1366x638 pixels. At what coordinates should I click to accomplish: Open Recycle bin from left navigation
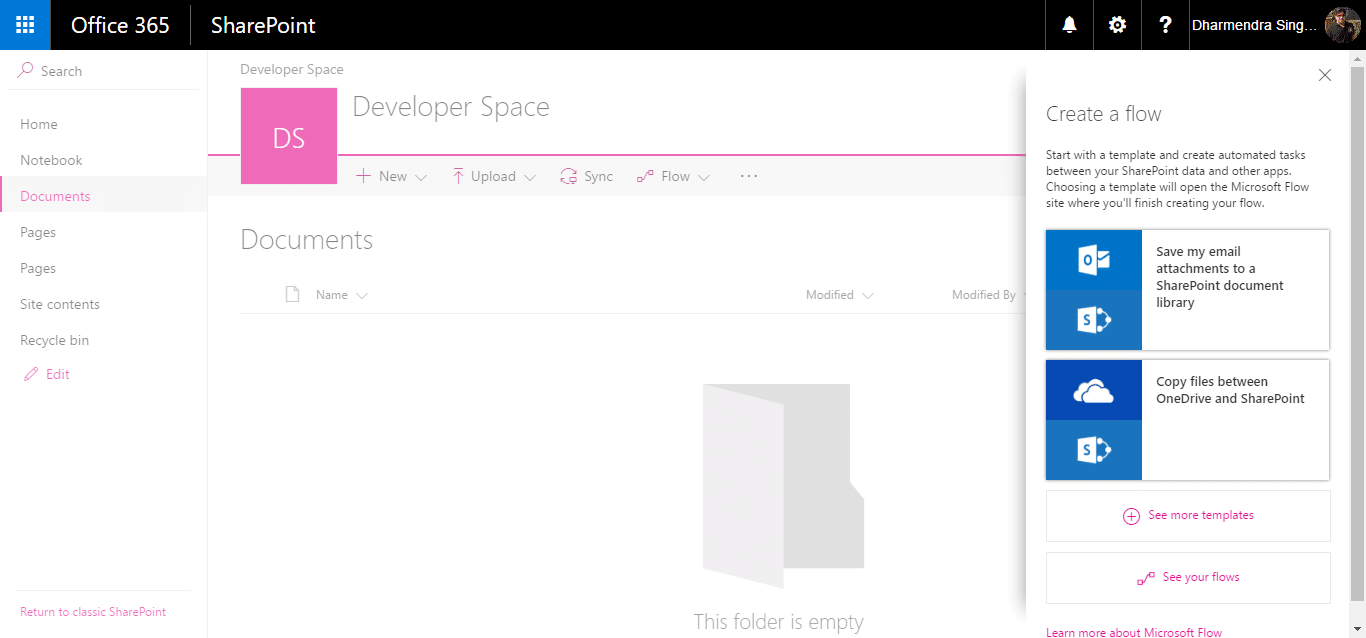(54, 340)
